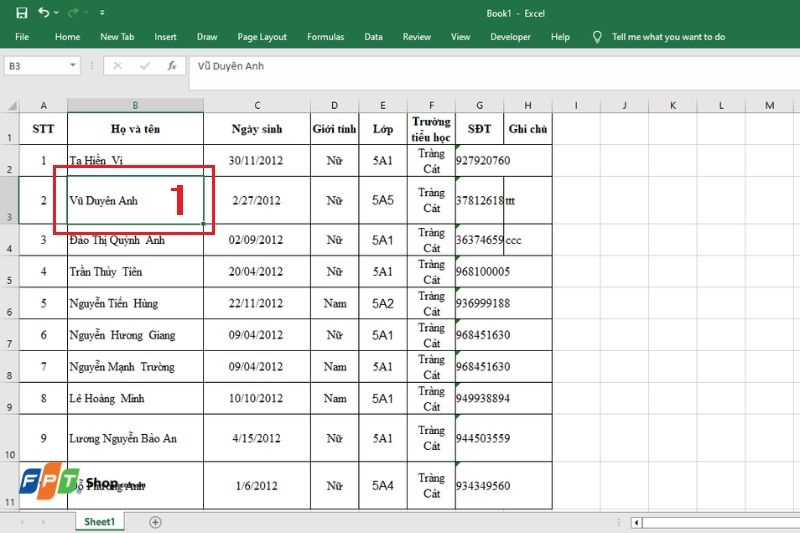Image resolution: width=800 pixels, height=533 pixels.
Task: Click the date cell 22/11/2012
Action: tap(257, 303)
